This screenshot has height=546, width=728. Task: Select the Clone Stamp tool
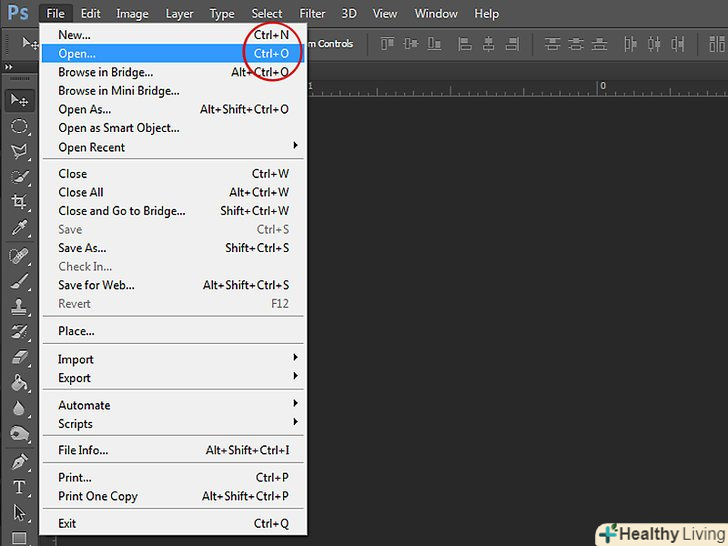click(x=19, y=307)
